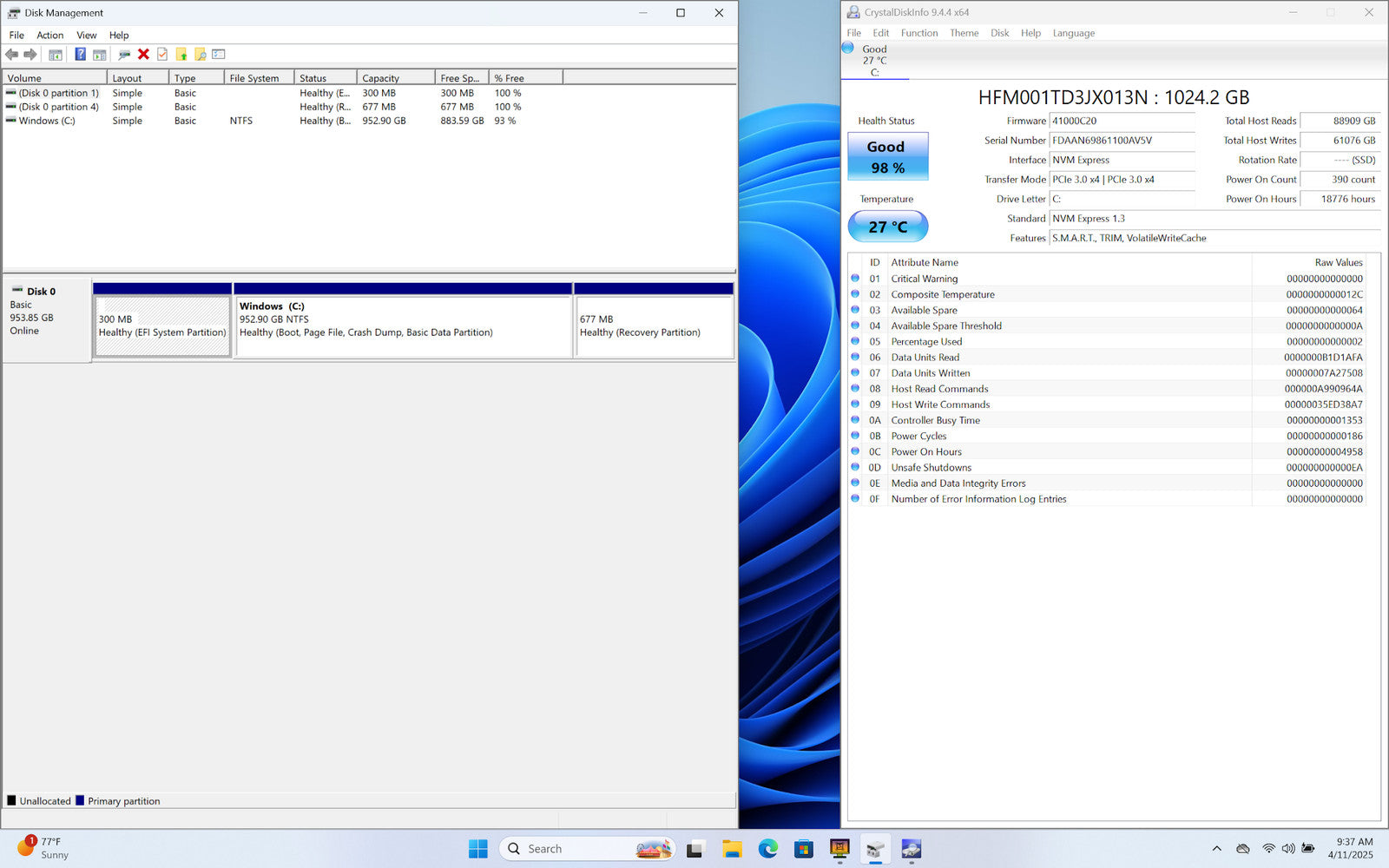1389x868 pixels.
Task: Click the battery icon in the system tray
Action: pyautogui.click(x=1308, y=849)
